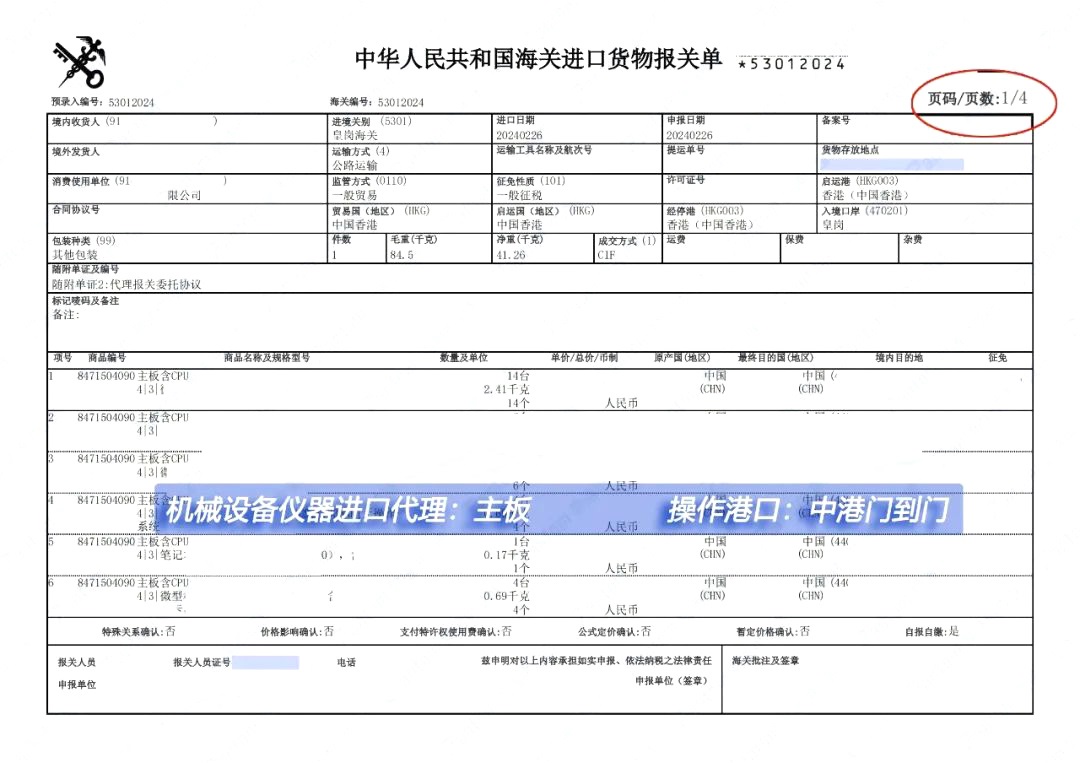Select the entry port value 皇岗
This screenshot has height=763, width=1080.
[x=832, y=225]
